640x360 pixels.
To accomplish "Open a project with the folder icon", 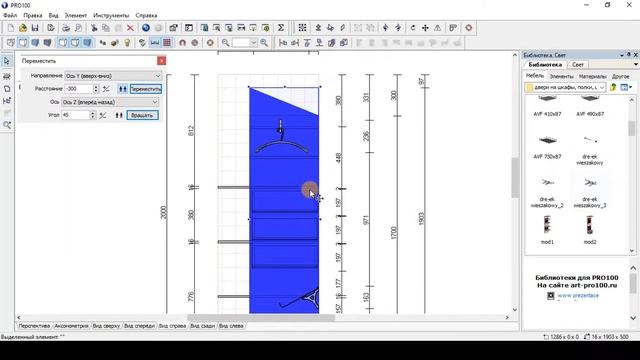I will (23, 28).
